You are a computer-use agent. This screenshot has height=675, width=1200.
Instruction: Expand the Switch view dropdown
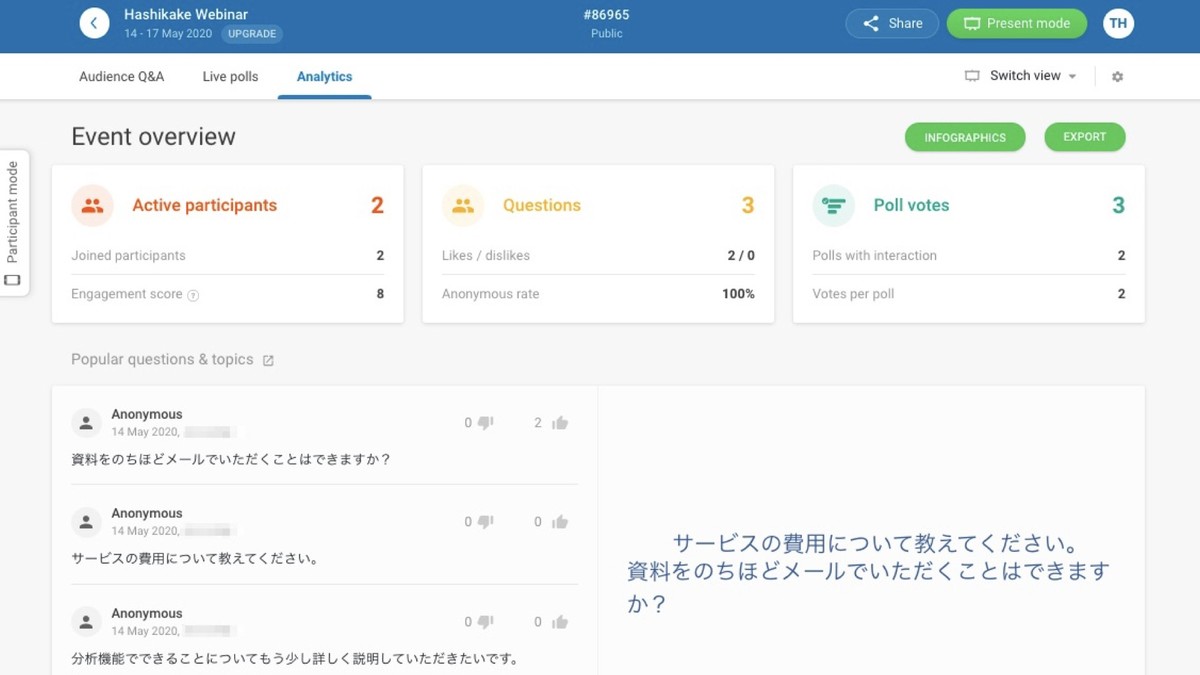pos(1021,76)
